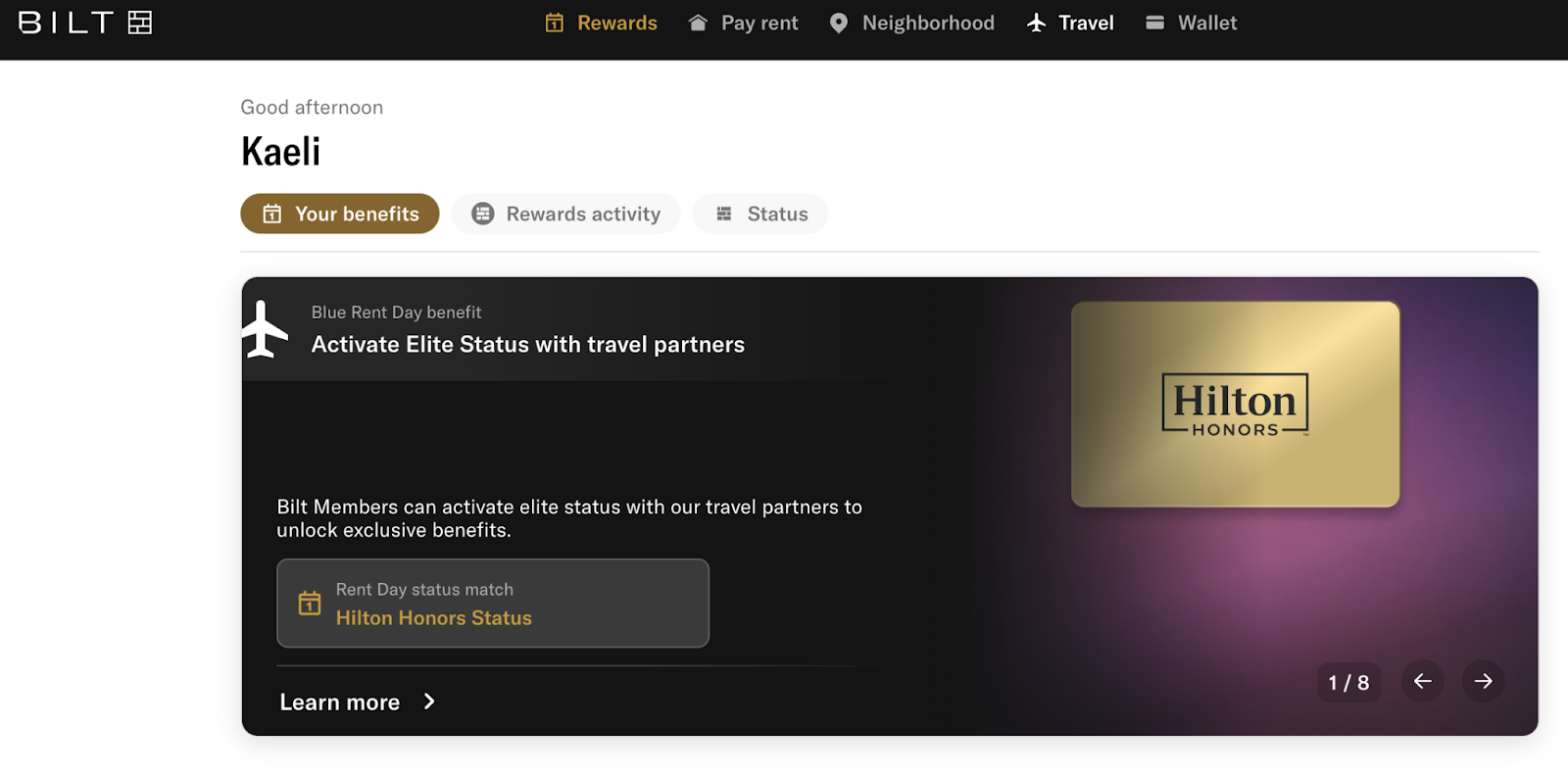Go to next benefit with right arrow
The width and height of the screenshot is (1568, 775).
pos(1484,681)
